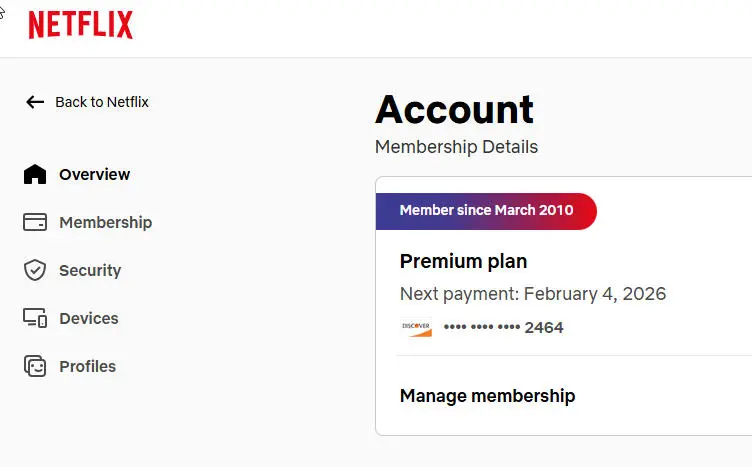
Task: Click the Member since March 2010 badge
Action: point(486,211)
